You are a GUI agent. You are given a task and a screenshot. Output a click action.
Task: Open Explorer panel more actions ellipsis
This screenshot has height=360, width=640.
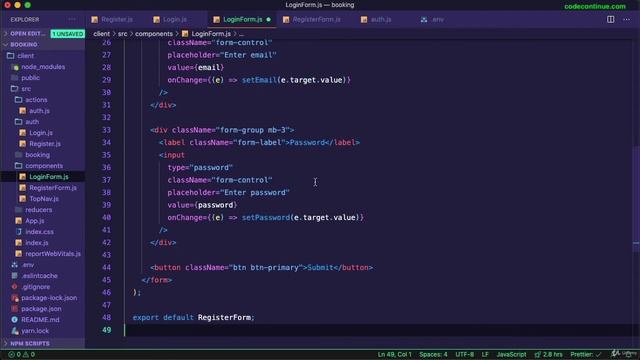(72, 20)
